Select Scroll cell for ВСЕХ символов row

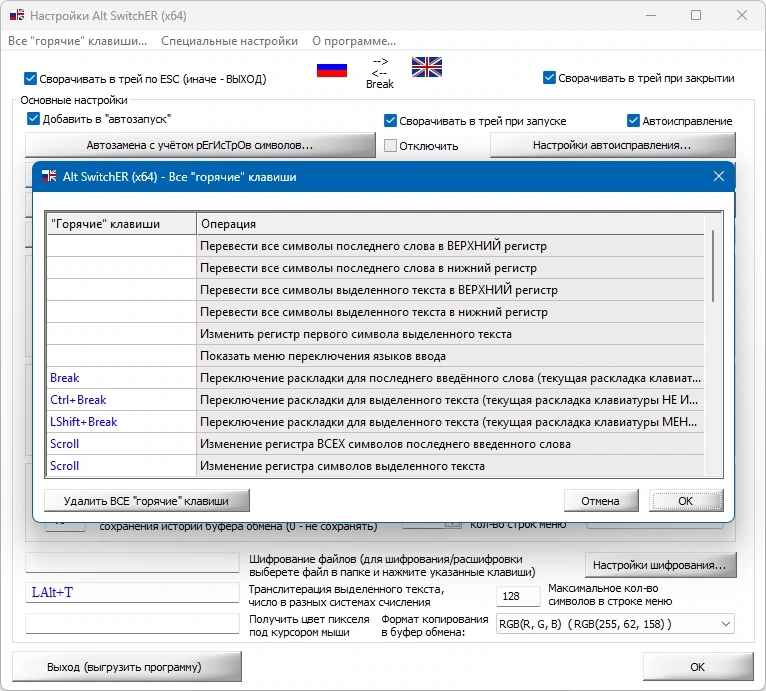click(x=122, y=444)
